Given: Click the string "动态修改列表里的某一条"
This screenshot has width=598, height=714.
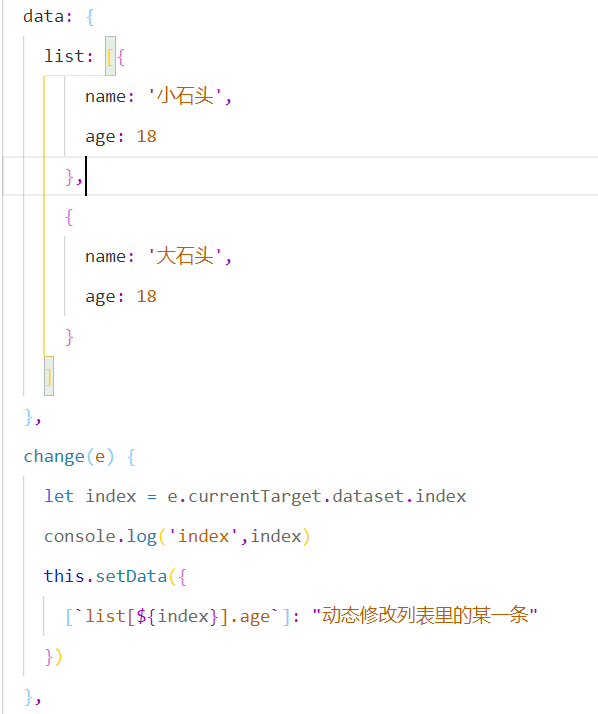Looking at the screenshot, I should [425, 616].
